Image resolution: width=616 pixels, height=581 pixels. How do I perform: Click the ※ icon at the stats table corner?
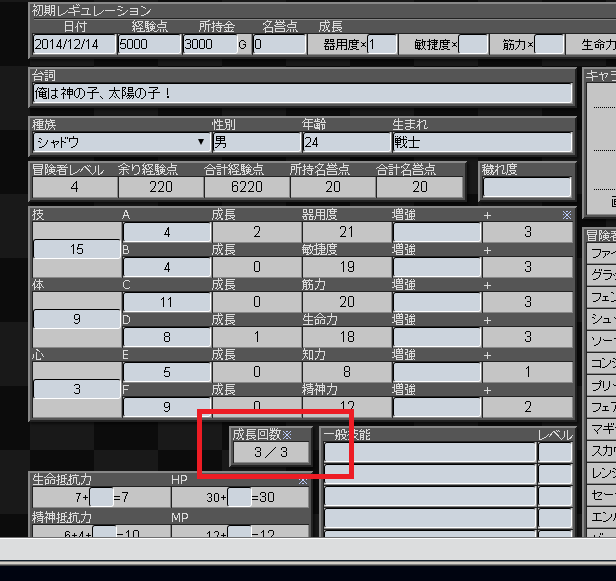[568, 215]
